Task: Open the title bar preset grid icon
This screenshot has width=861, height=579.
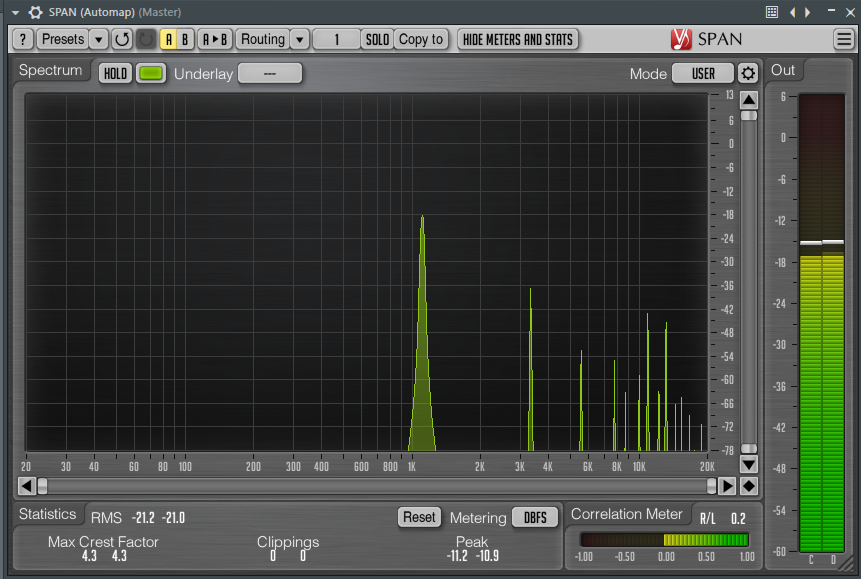Action: (x=771, y=12)
